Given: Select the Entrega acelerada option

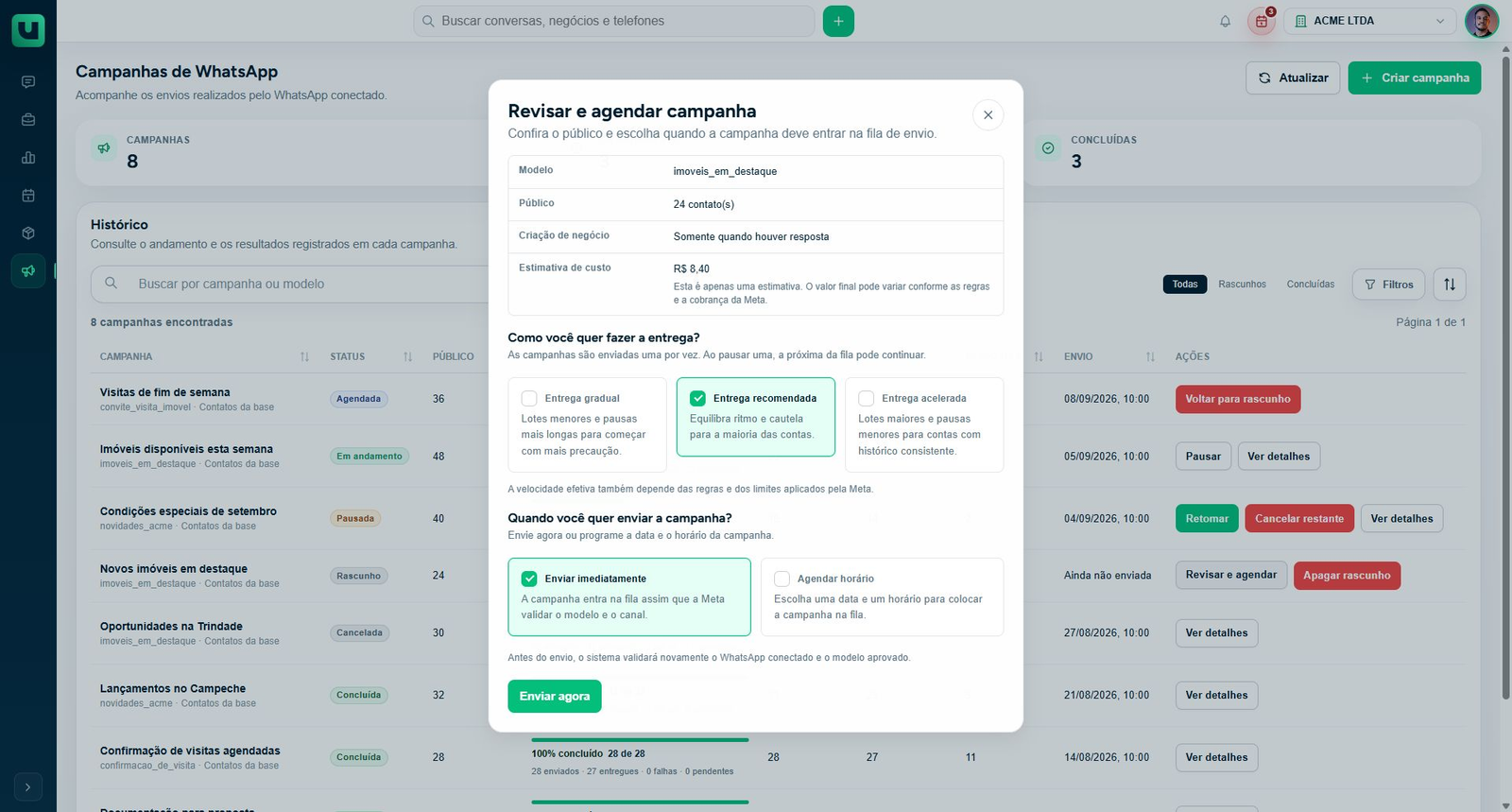Looking at the screenshot, I should 924,424.
